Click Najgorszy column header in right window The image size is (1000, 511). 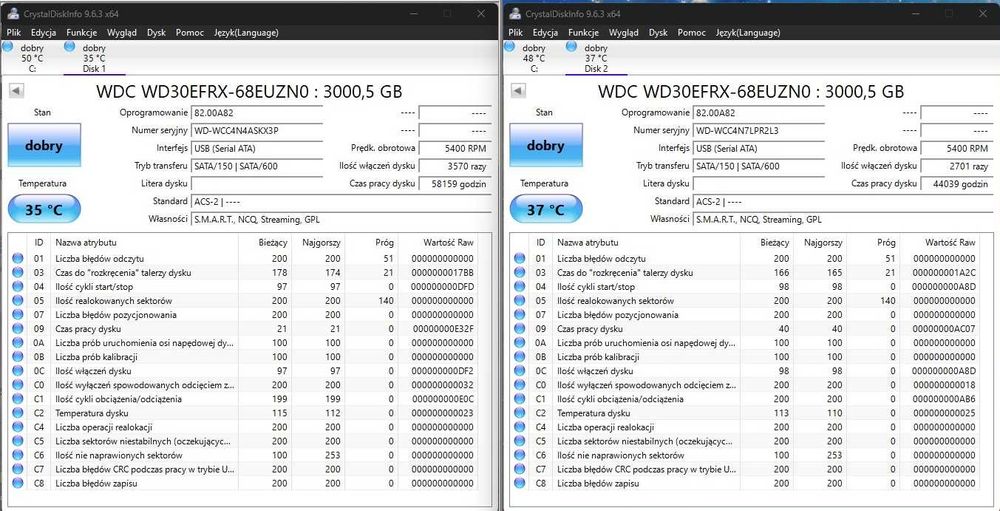[820, 242]
